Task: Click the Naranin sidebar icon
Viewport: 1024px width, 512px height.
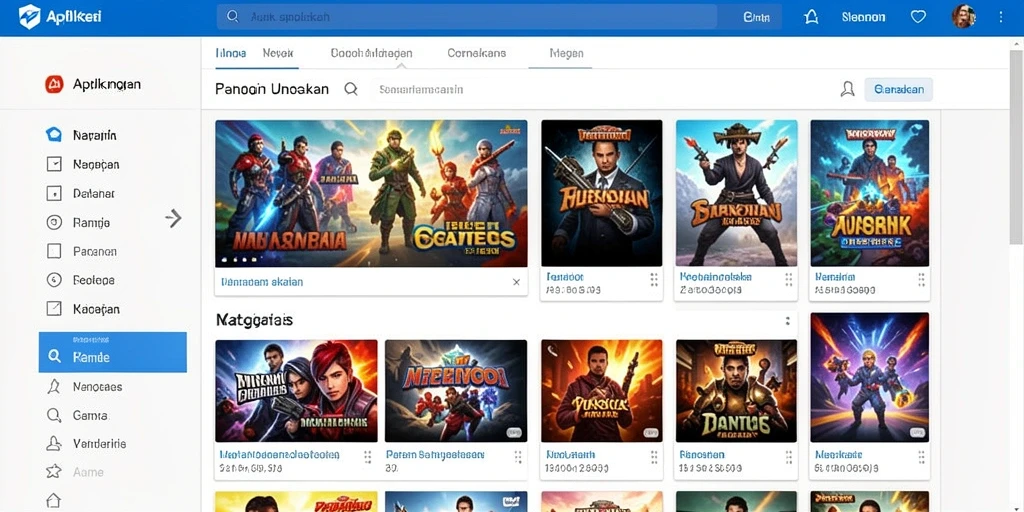Action: (54, 135)
